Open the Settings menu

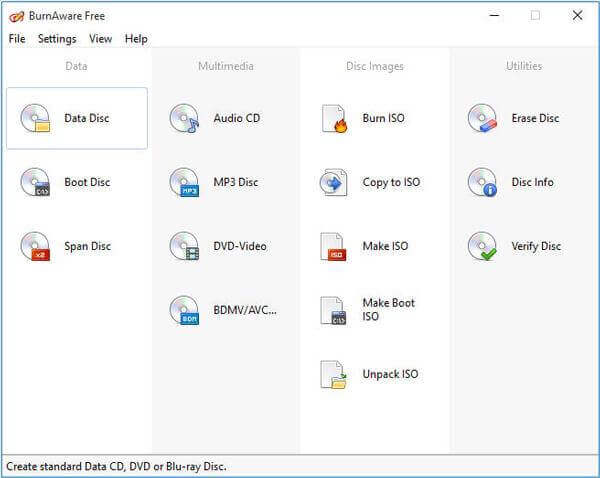57,39
